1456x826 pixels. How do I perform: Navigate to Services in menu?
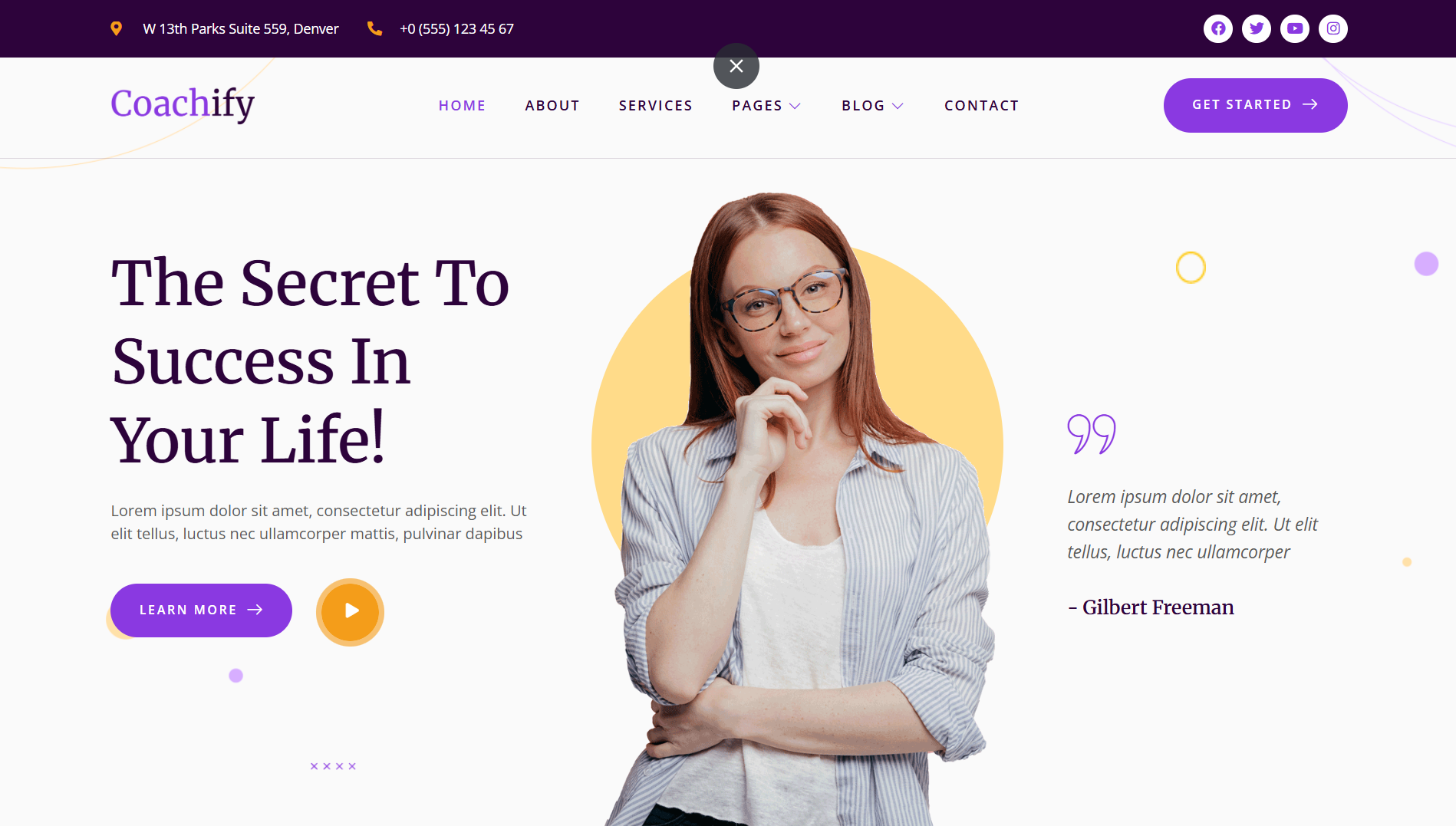point(656,106)
